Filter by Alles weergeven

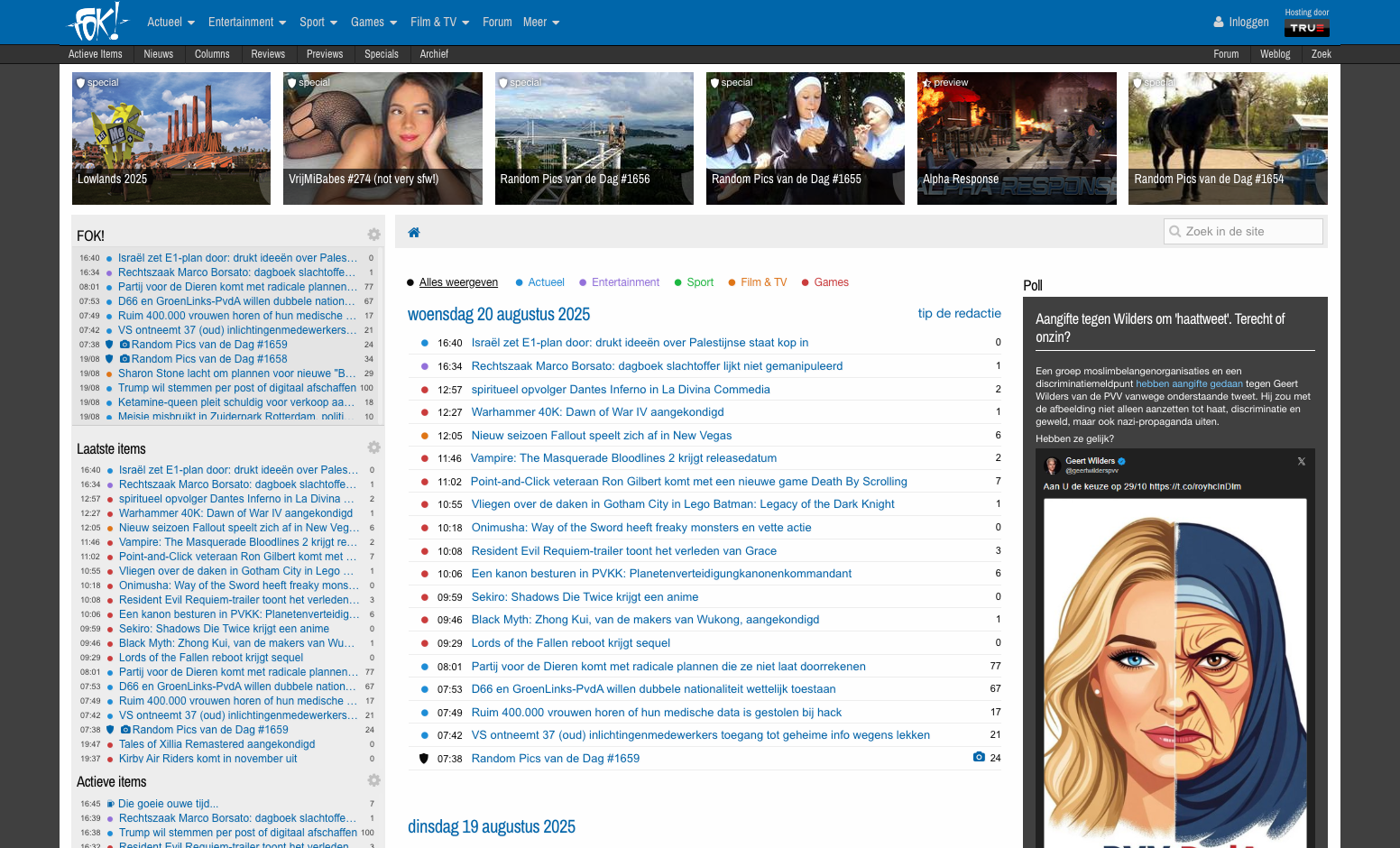pos(458,282)
